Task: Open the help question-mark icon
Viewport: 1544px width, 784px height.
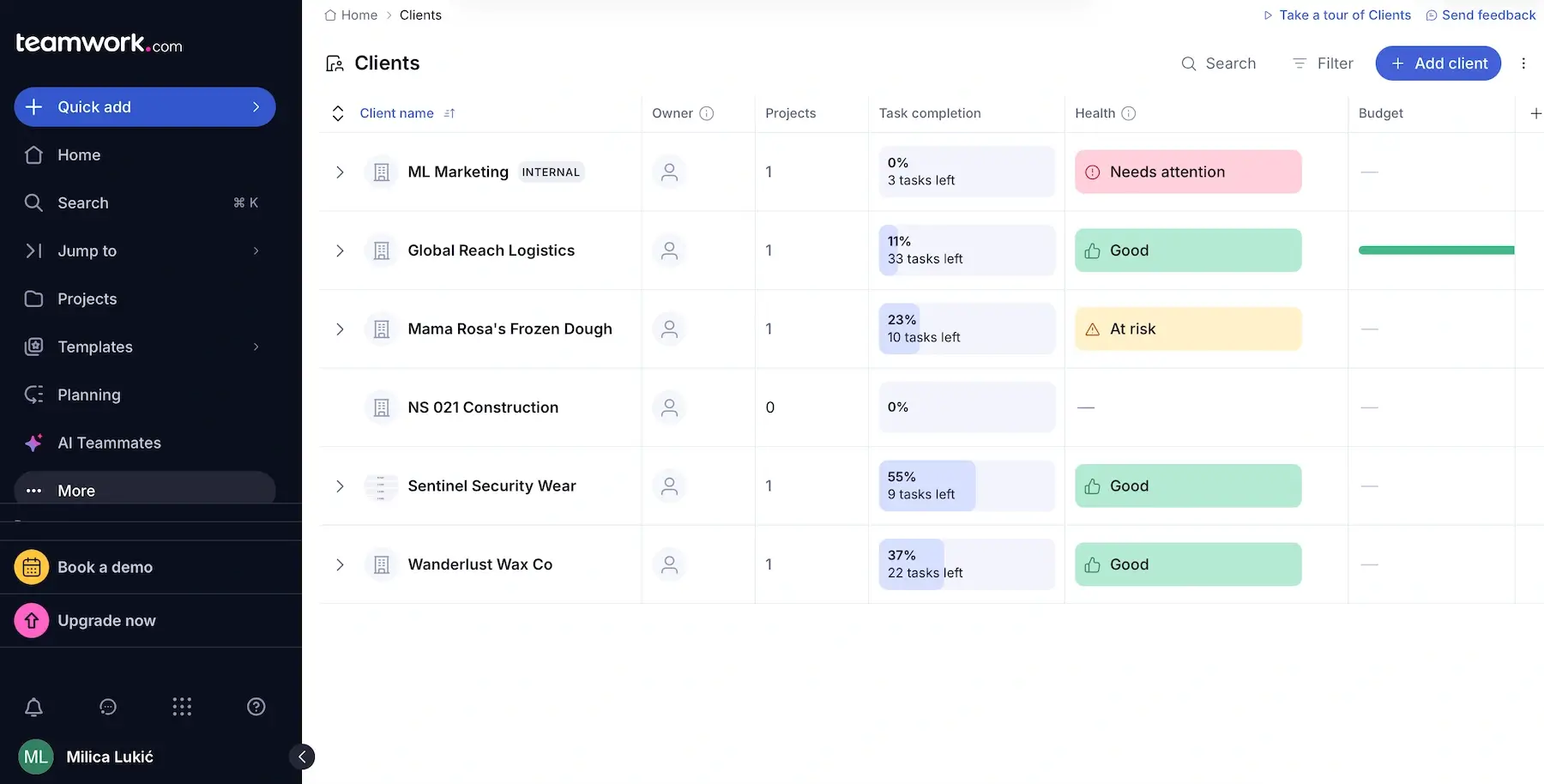Action: tap(255, 706)
